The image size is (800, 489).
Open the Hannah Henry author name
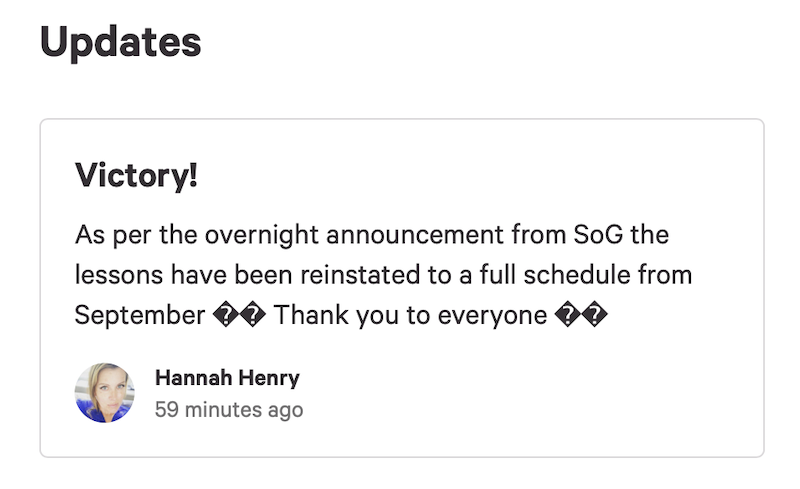[227, 378]
